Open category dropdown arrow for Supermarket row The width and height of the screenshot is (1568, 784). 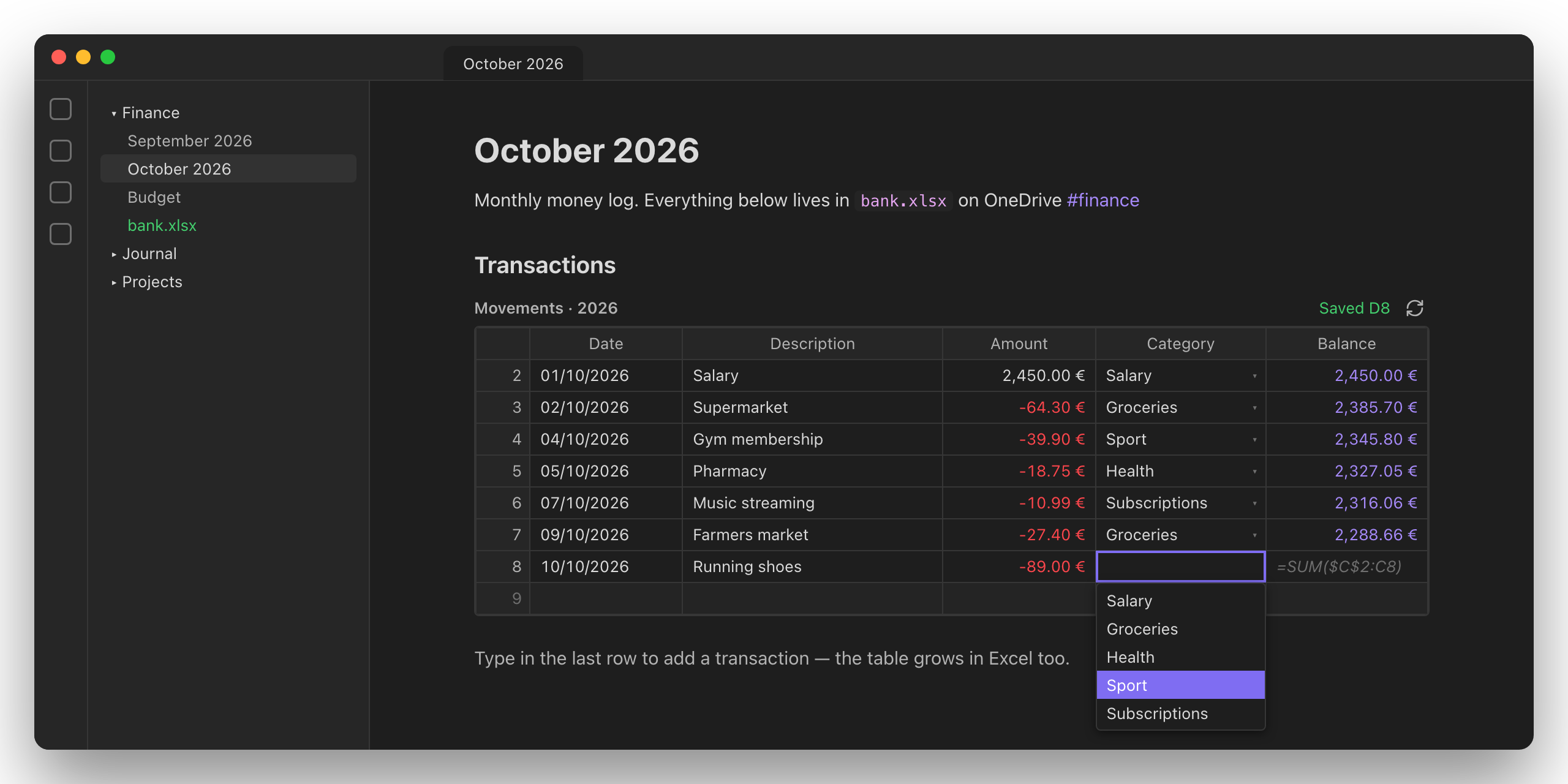pos(1254,408)
